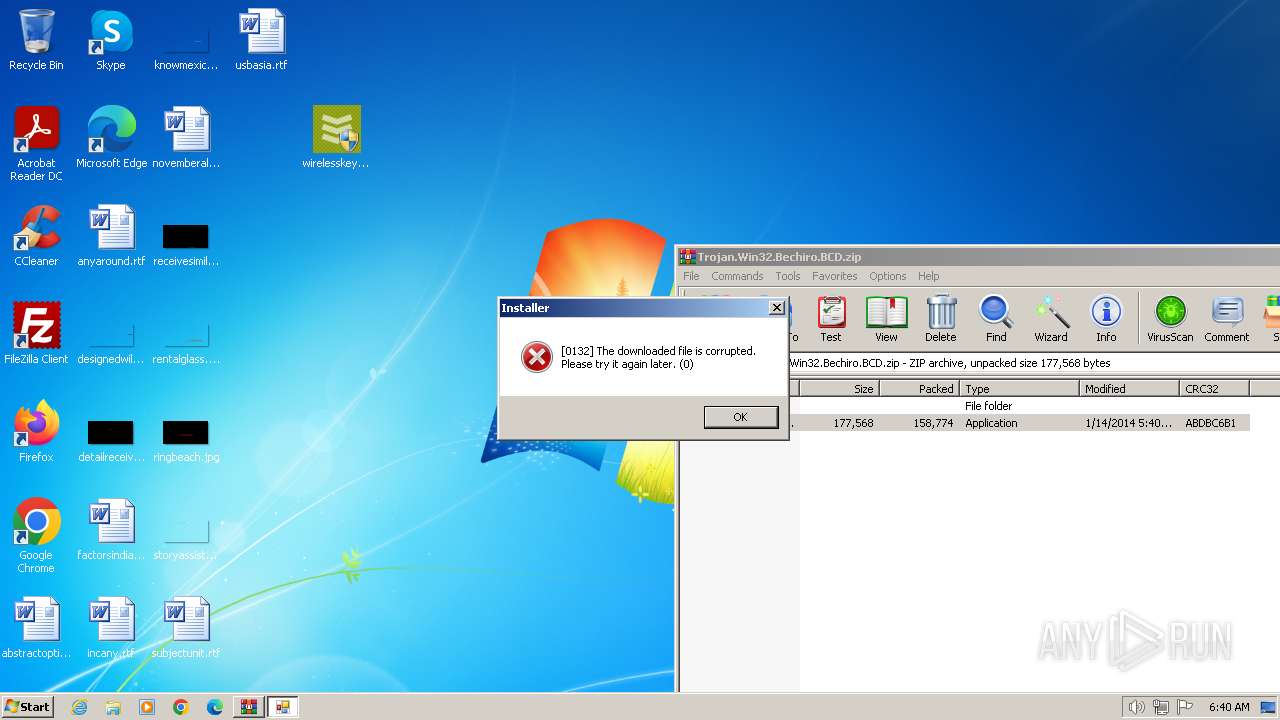Select the incany.rtf desktop file

[111, 628]
